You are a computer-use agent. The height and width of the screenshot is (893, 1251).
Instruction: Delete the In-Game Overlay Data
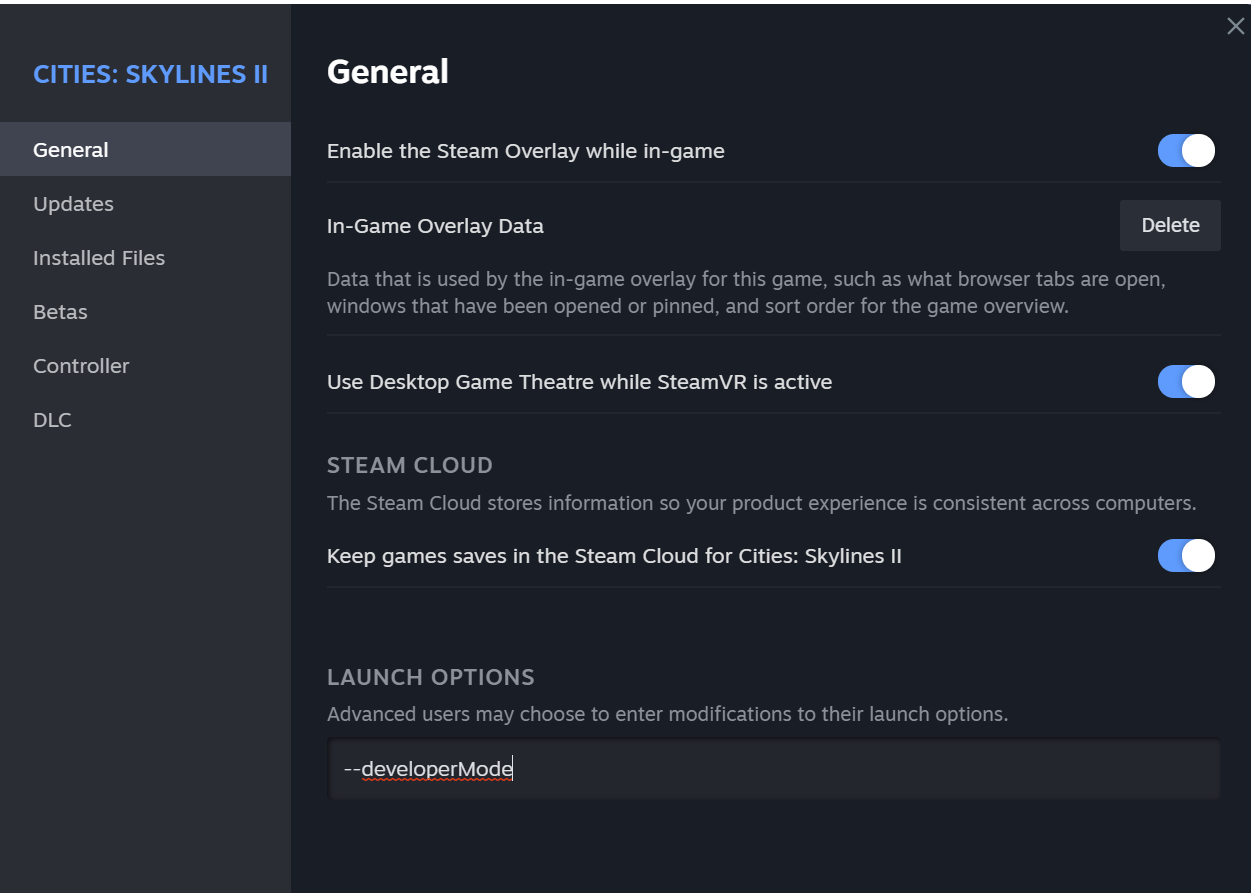tap(1170, 225)
